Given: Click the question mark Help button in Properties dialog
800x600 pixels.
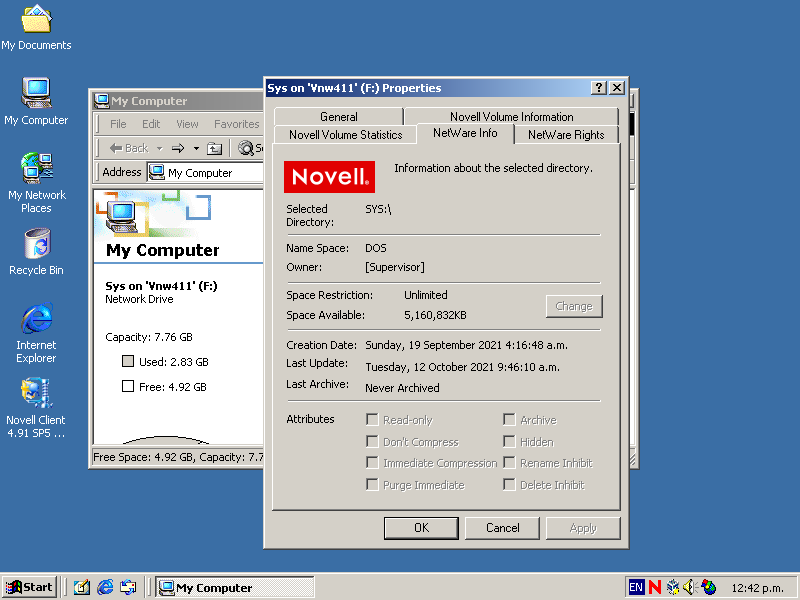Looking at the screenshot, I should pos(599,88).
